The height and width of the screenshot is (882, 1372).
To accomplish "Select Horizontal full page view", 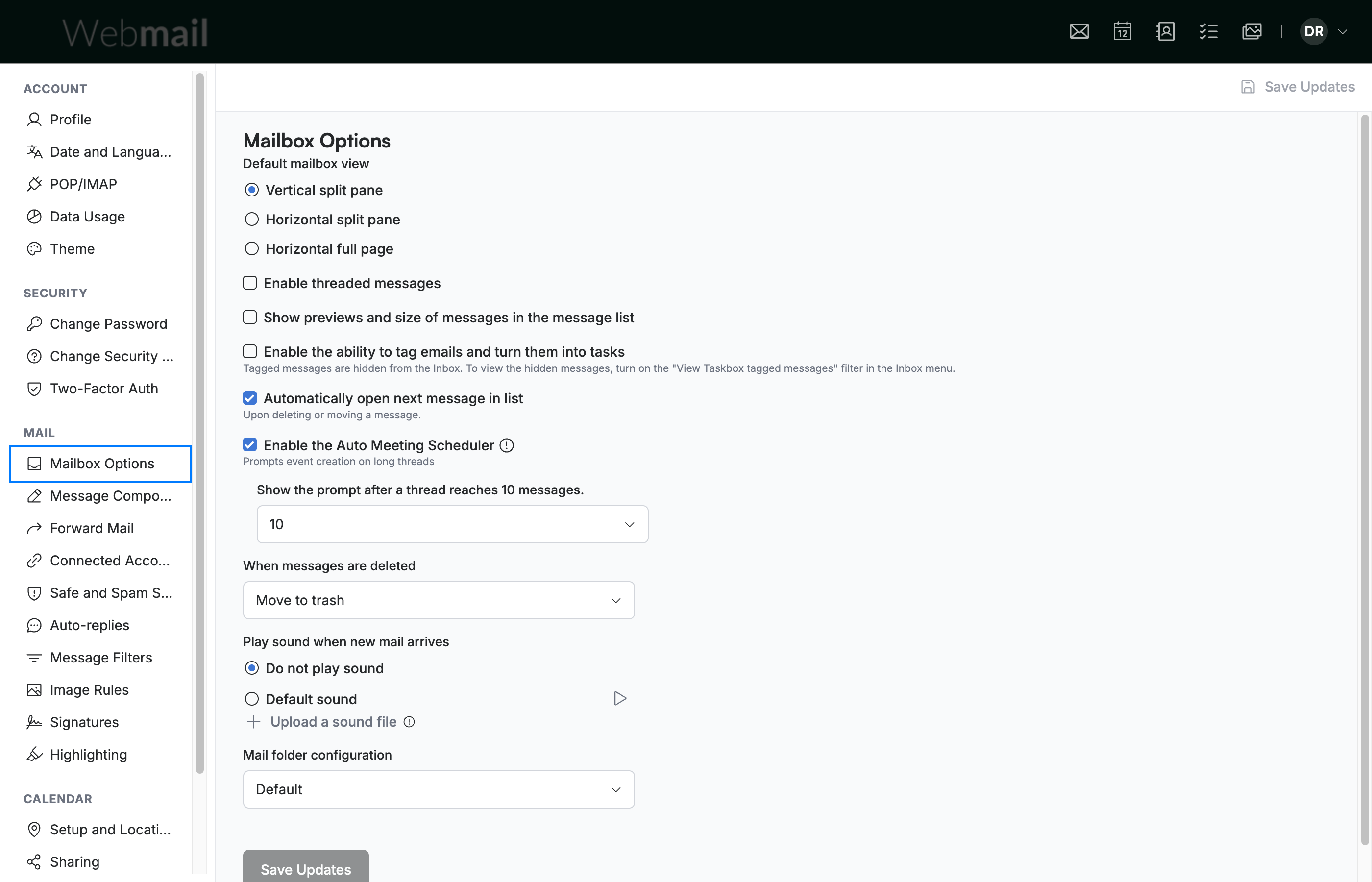I will 251,248.
